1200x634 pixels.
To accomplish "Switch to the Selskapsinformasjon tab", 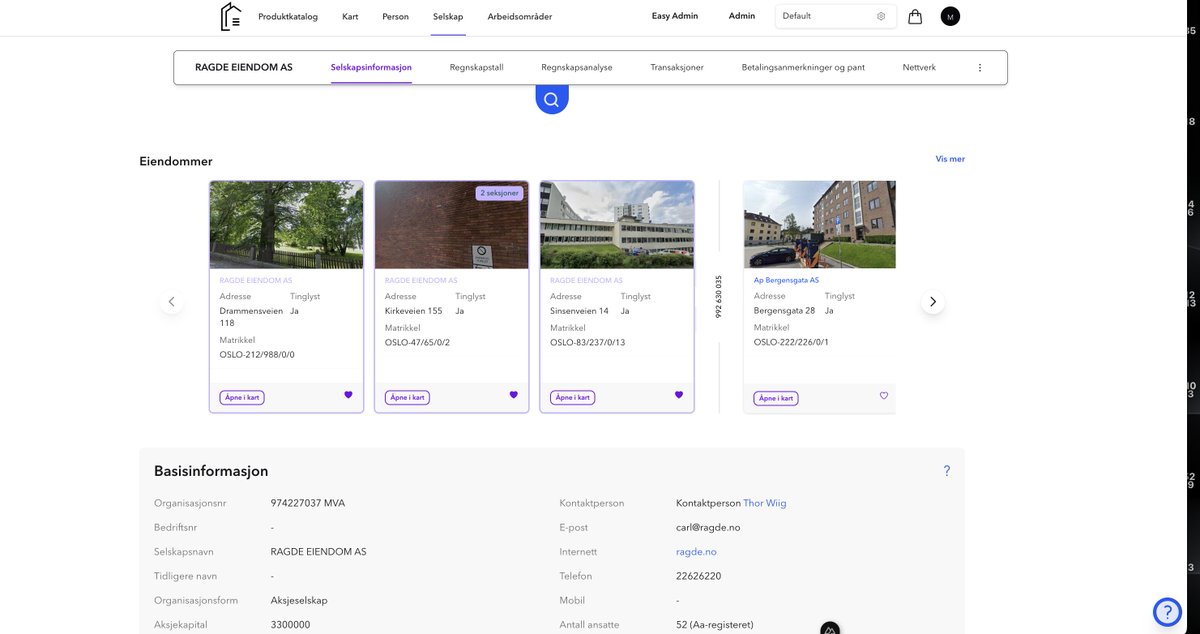I will coord(371,68).
